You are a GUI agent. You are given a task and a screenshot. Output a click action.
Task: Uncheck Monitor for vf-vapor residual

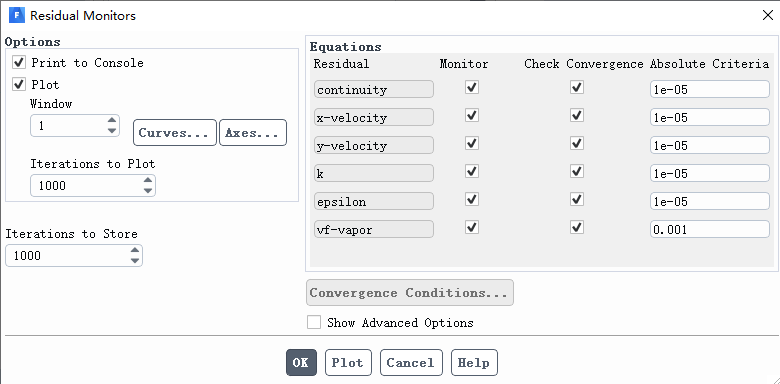click(472, 228)
